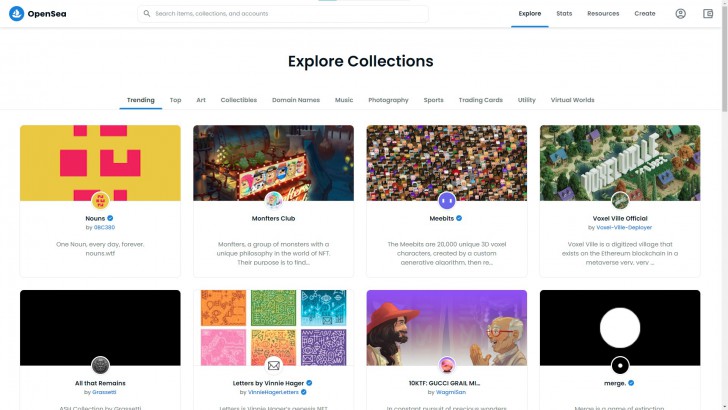The width and height of the screenshot is (728, 410).
Task: Open the wallet icon in the header
Action: tap(708, 13)
